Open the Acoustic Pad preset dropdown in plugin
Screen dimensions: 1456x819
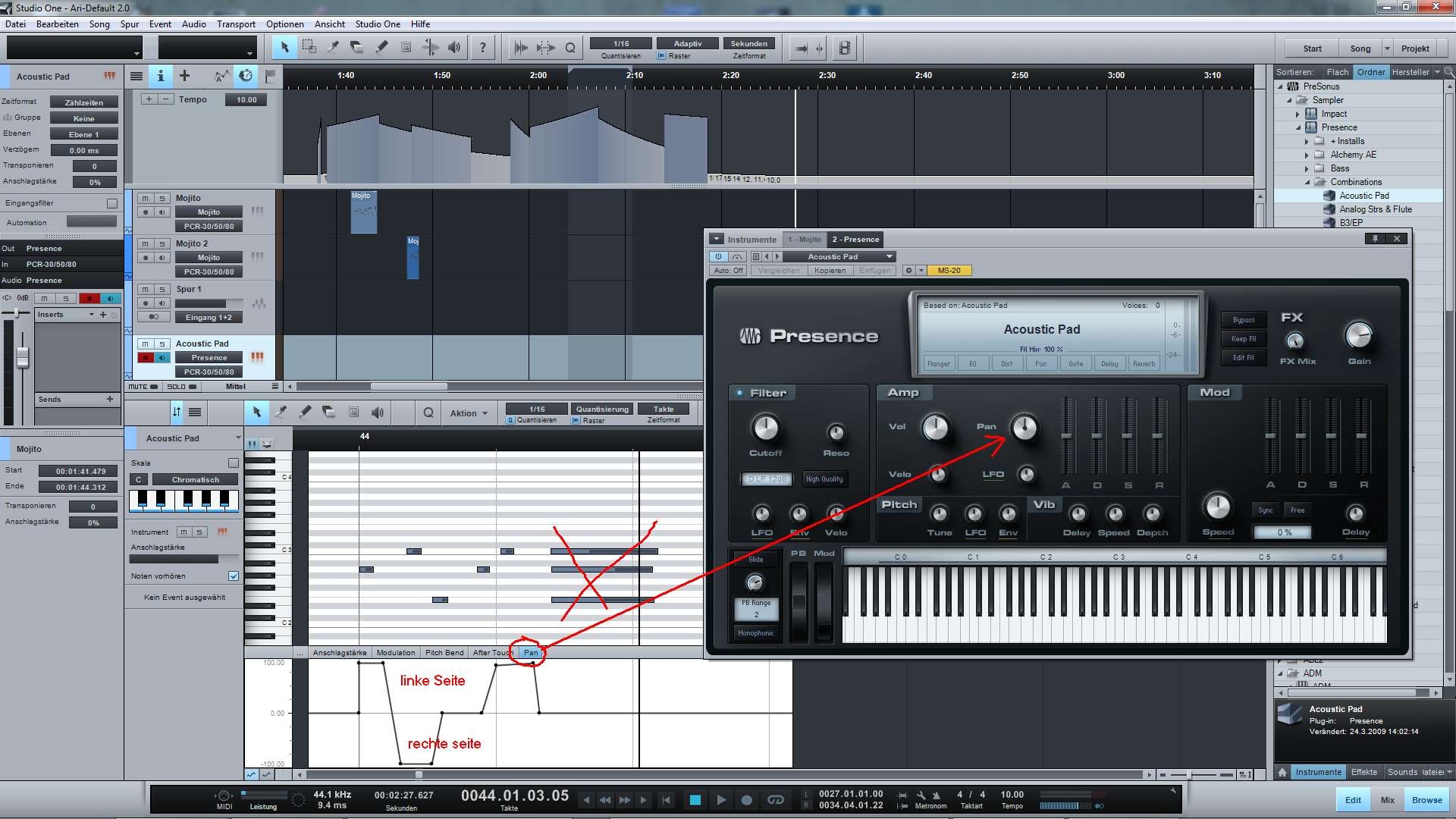839,256
